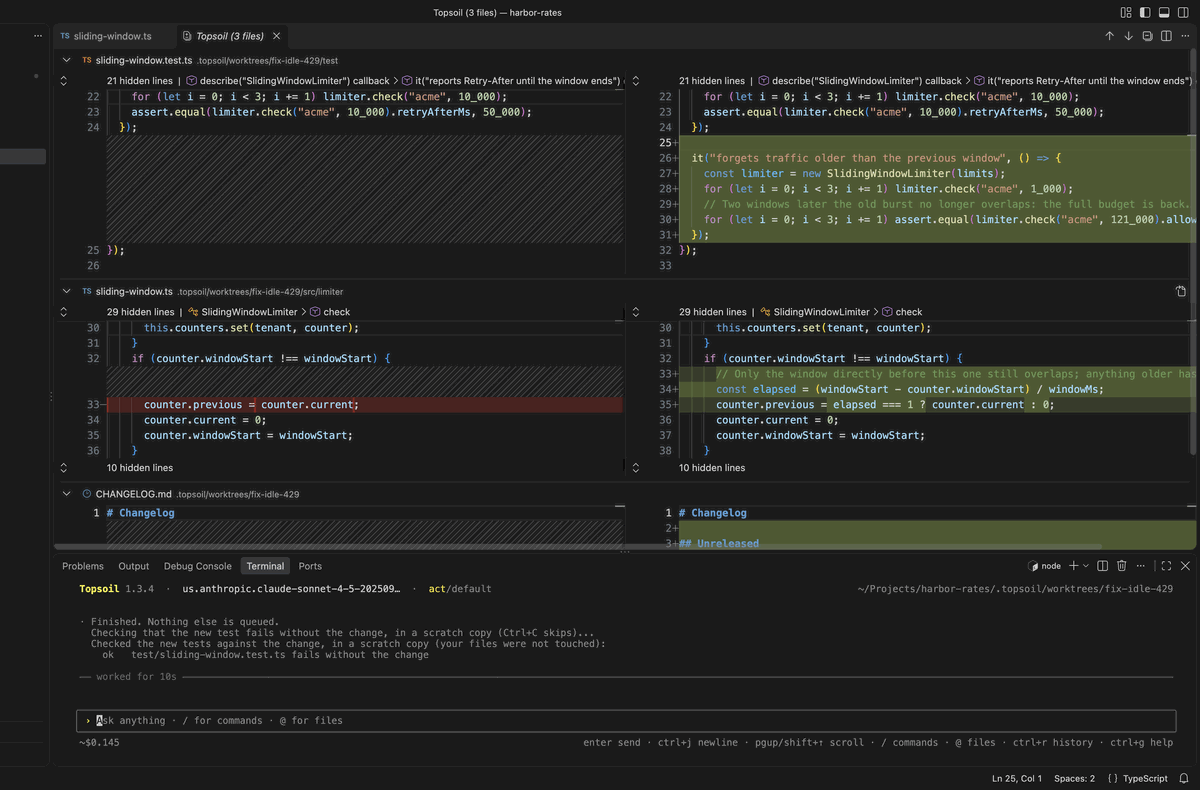Click SlidingWindowLimiter class breadcrumb in left pane
Image resolution: width=1200 pixels, height=790 pixels.
[243, 312]
